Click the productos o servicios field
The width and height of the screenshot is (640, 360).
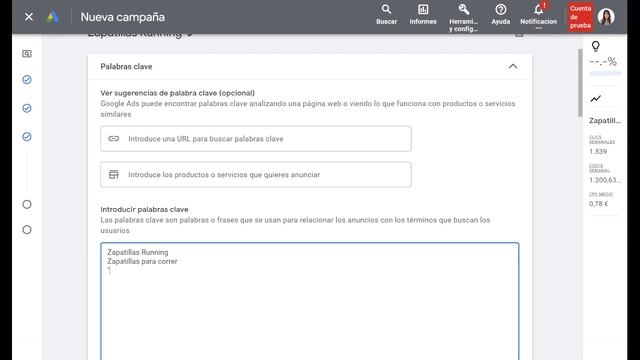(256, 175)
